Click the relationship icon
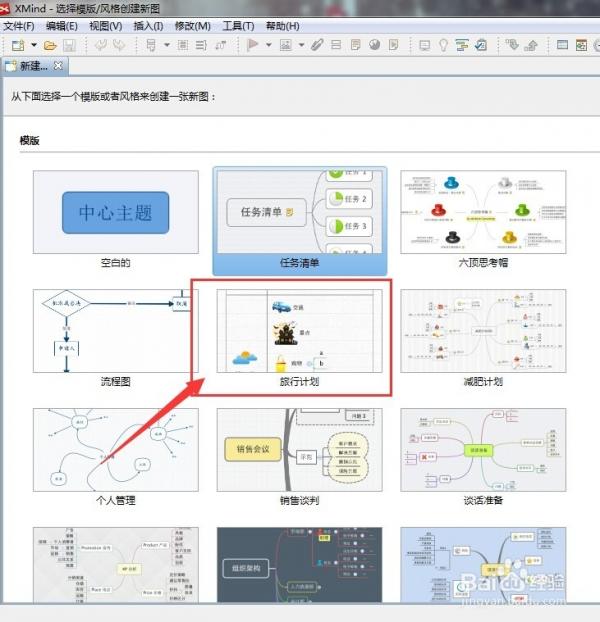This screenshot has height=622, width=600. [x=221, y=45]
